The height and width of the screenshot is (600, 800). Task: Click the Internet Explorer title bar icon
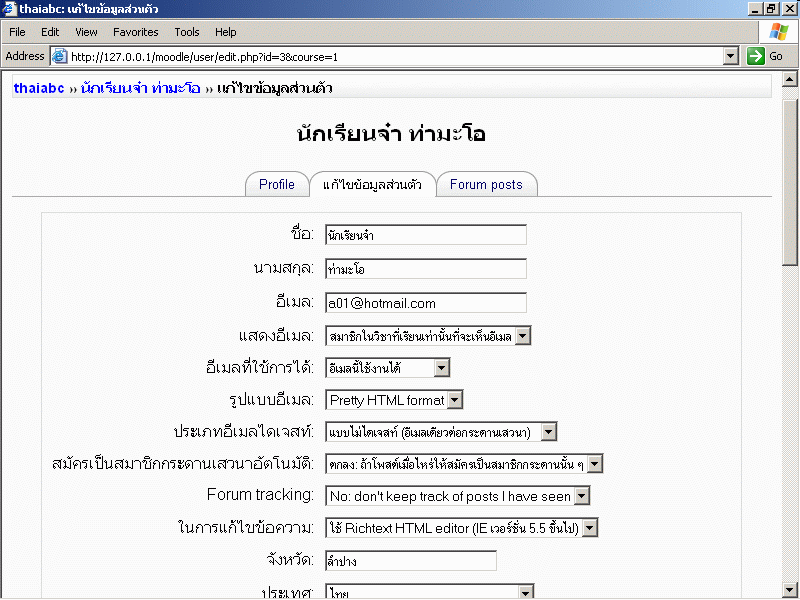9,8
